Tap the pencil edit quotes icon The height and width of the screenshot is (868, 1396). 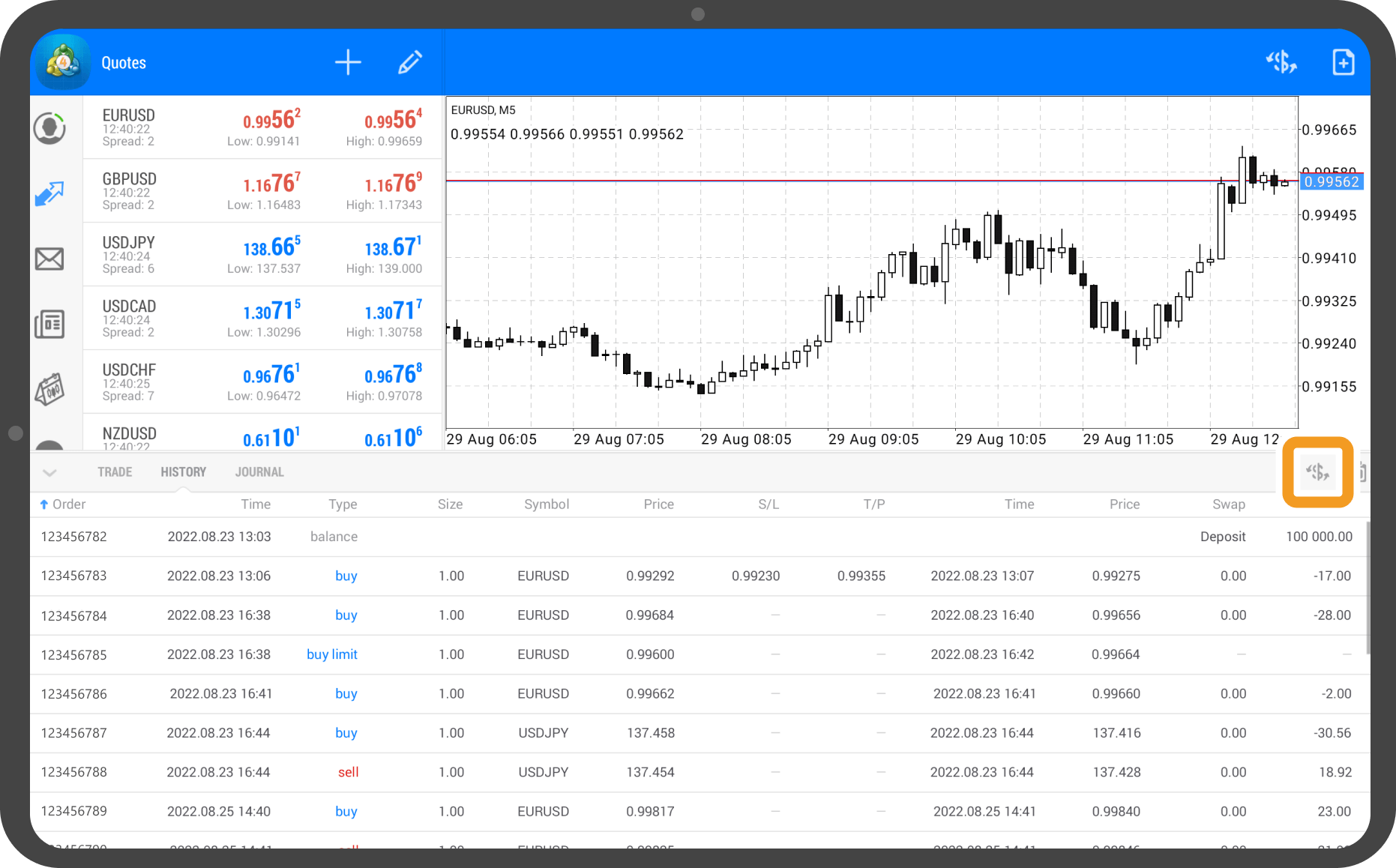click(409, 63)
